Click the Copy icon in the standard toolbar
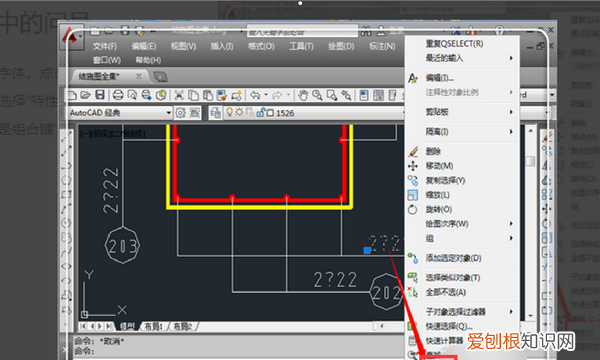This screenshot has width=600, height=360. [x=193, y=95]
